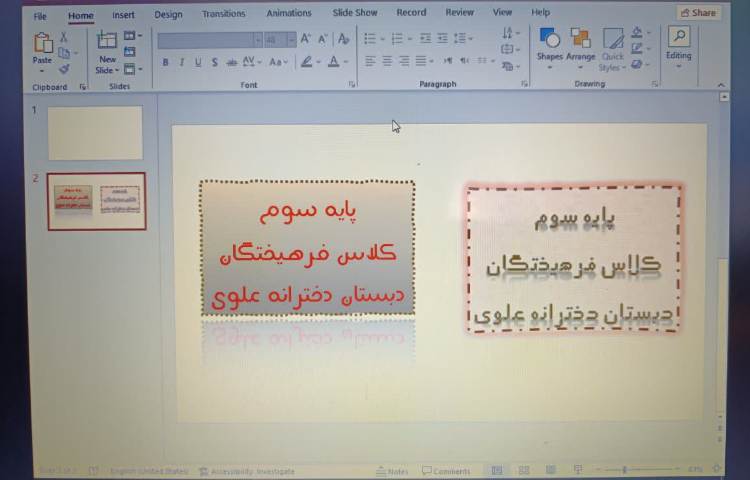The height and width of the screenshot is (480, 750).
Task: Open the Arrange options
Action: (580, 49)
